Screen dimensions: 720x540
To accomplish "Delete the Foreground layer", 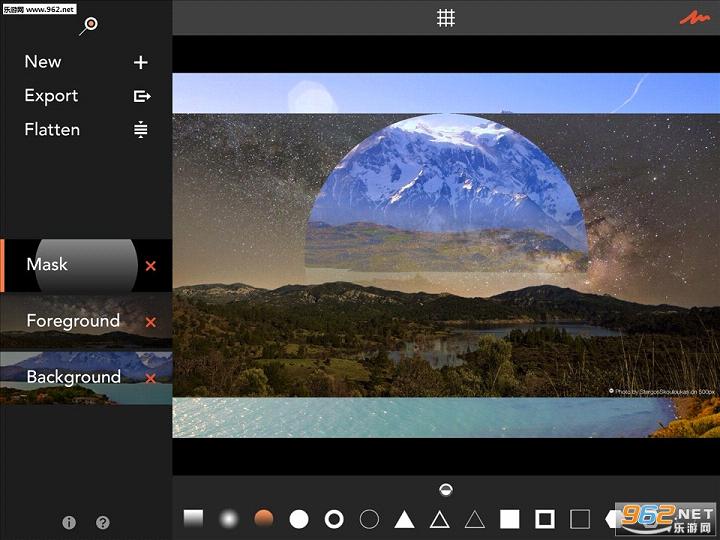I will (x=151, y=322).
